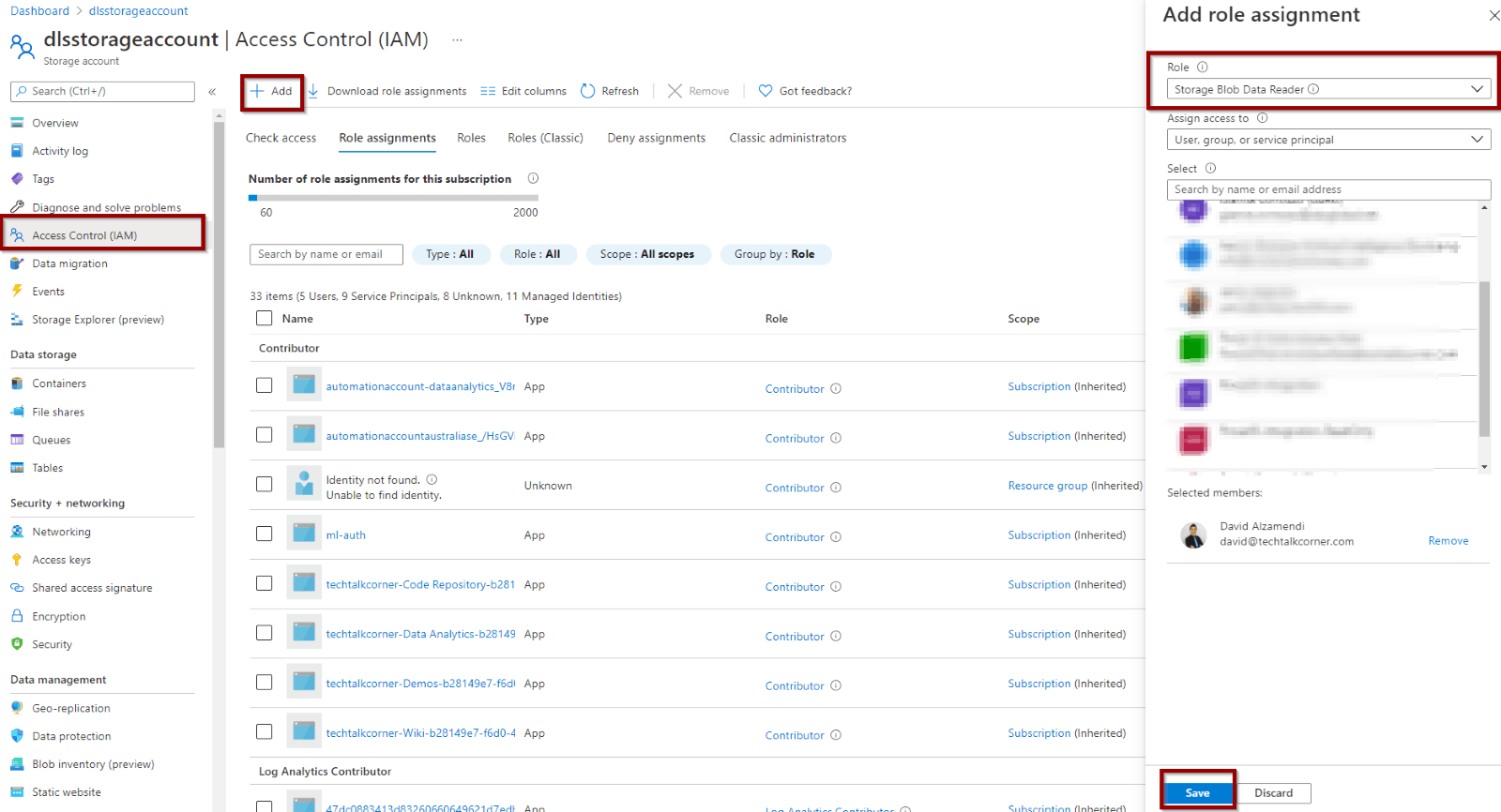Viewport: 1501px width, 812px height.
Task: Check the techtalkcorner-Demos row checkbox
Action: pyautogui.click(x=265, y=683)
